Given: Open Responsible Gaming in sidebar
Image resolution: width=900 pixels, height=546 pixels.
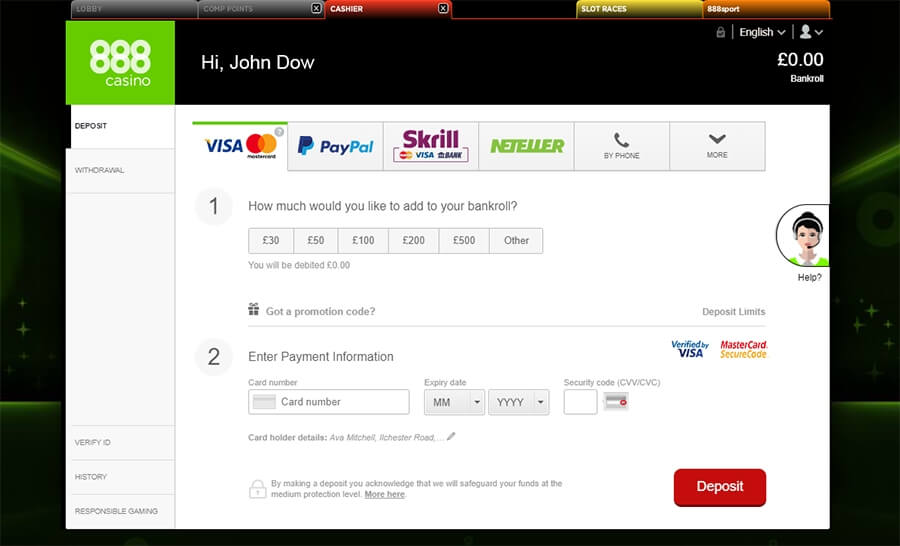Looking at the screenshot, I should [121, 512].
